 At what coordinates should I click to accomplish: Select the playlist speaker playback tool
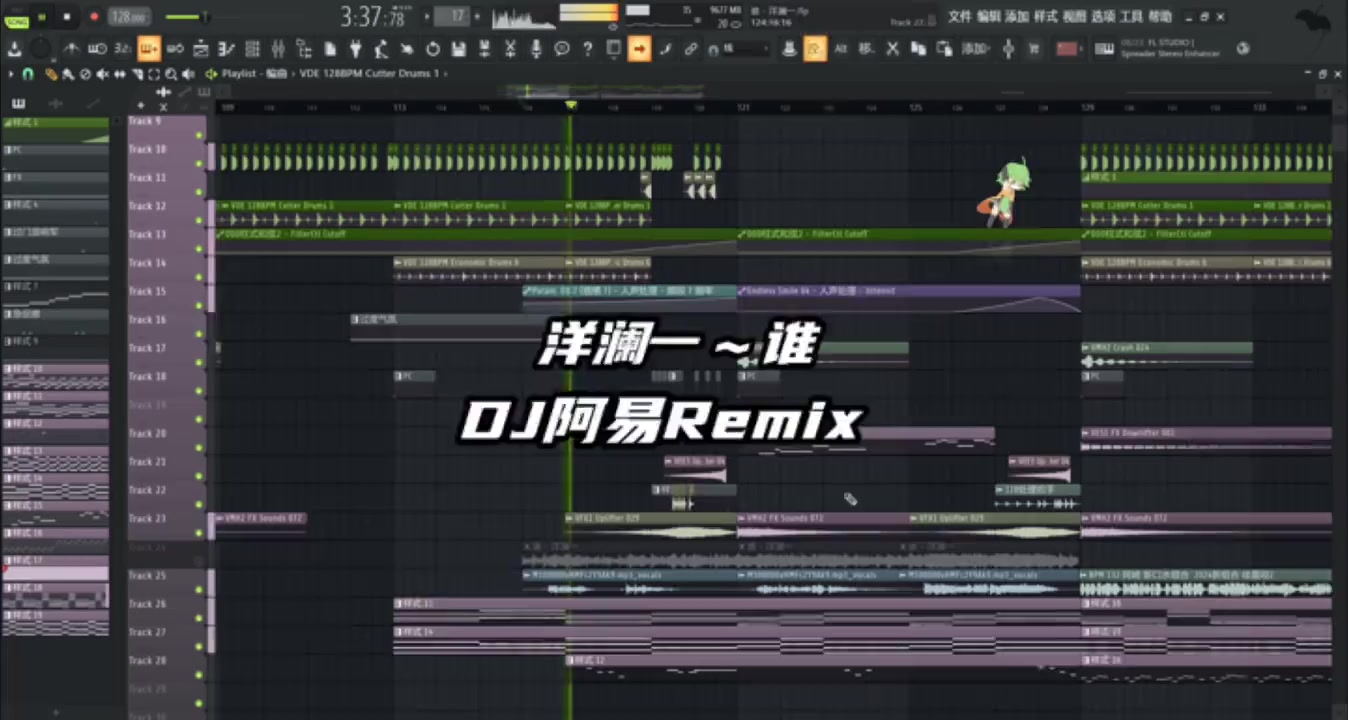tap(189, 74)
